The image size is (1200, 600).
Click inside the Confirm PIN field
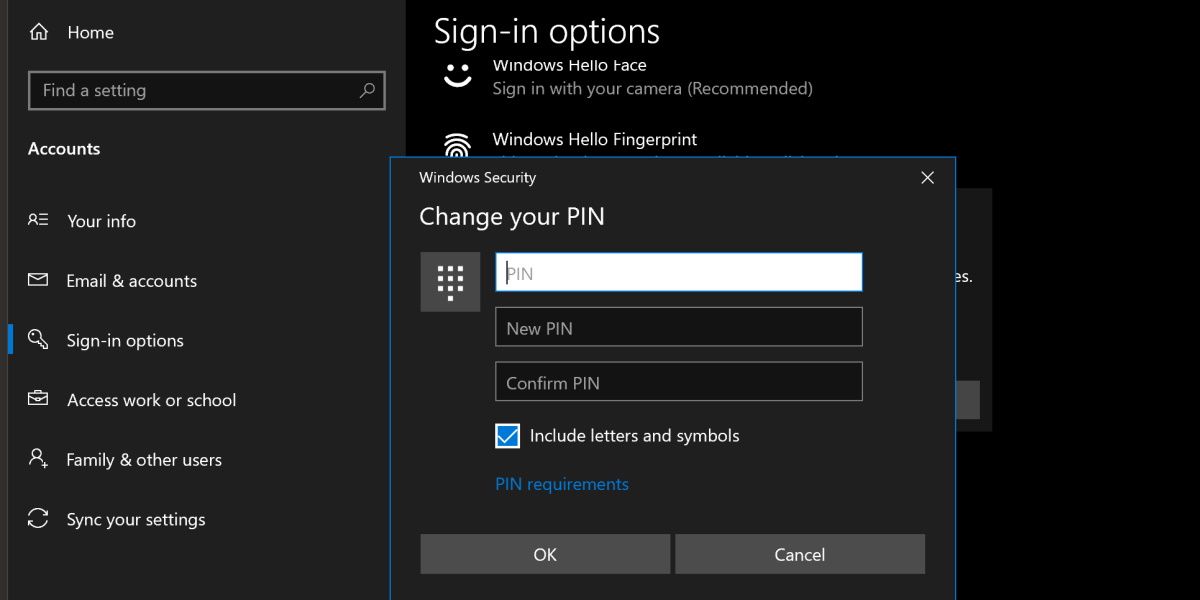[x=679, y=381]
